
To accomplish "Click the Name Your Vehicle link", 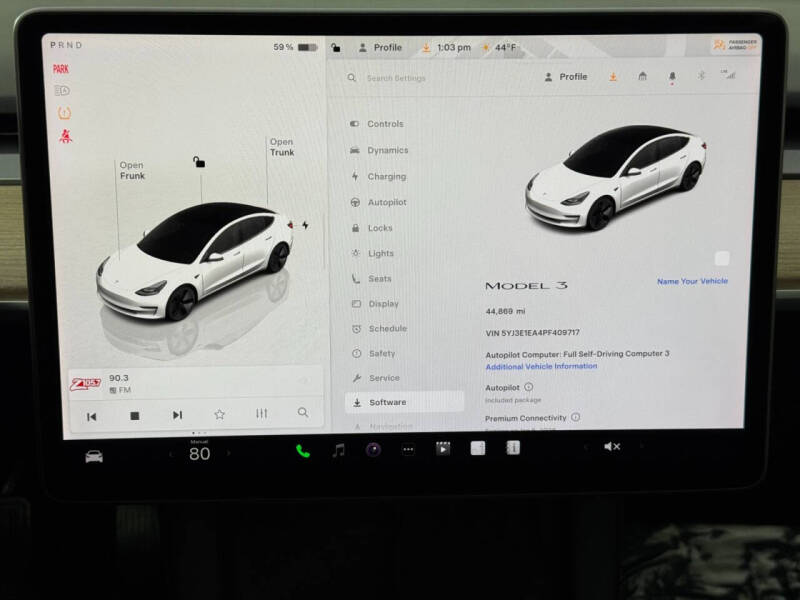I will click(693, 281).
